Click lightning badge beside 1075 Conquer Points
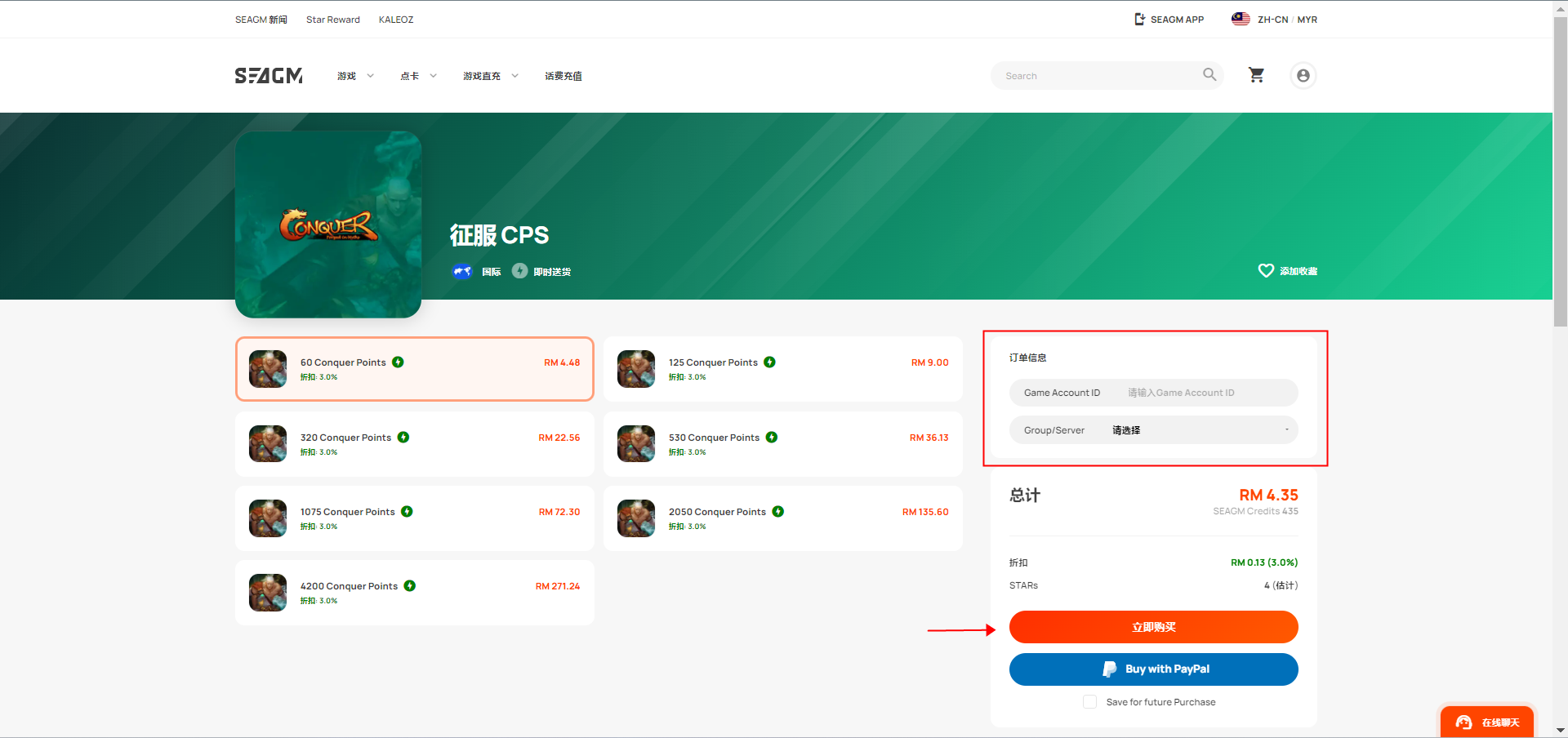The image size is (1568, 738). click(x=407, y=511)
